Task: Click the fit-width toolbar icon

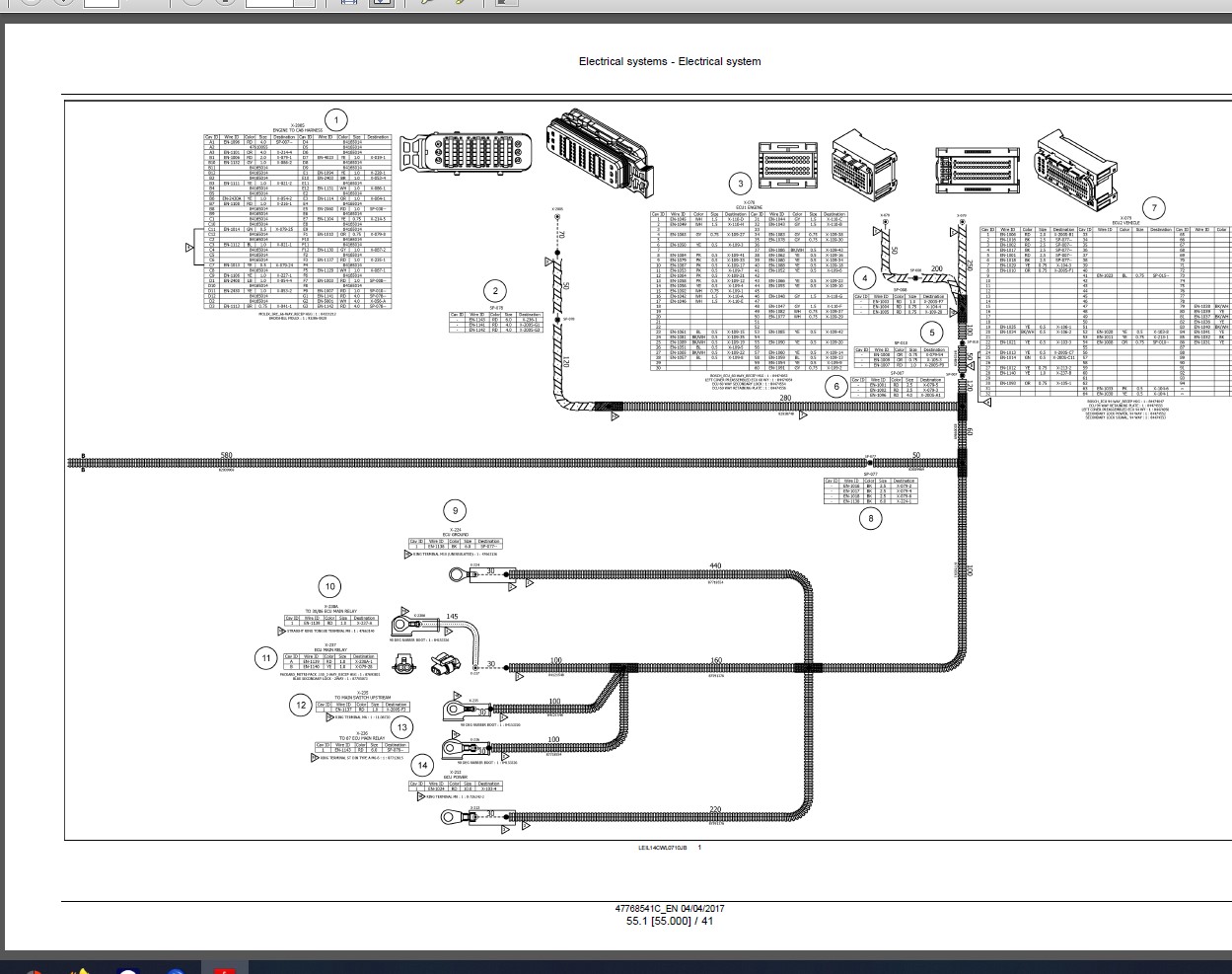Action: click(348, 5)
